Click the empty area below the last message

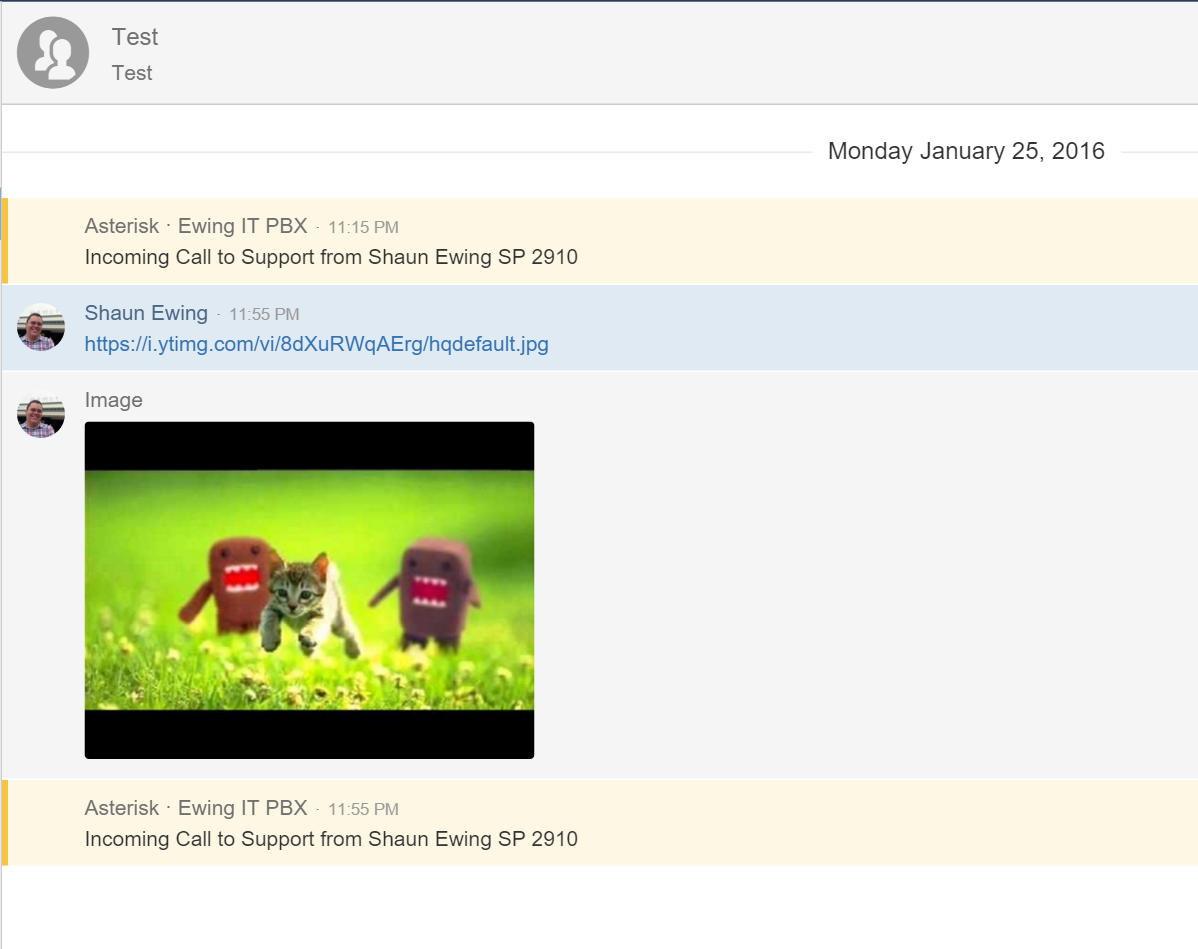pos(600,908)
